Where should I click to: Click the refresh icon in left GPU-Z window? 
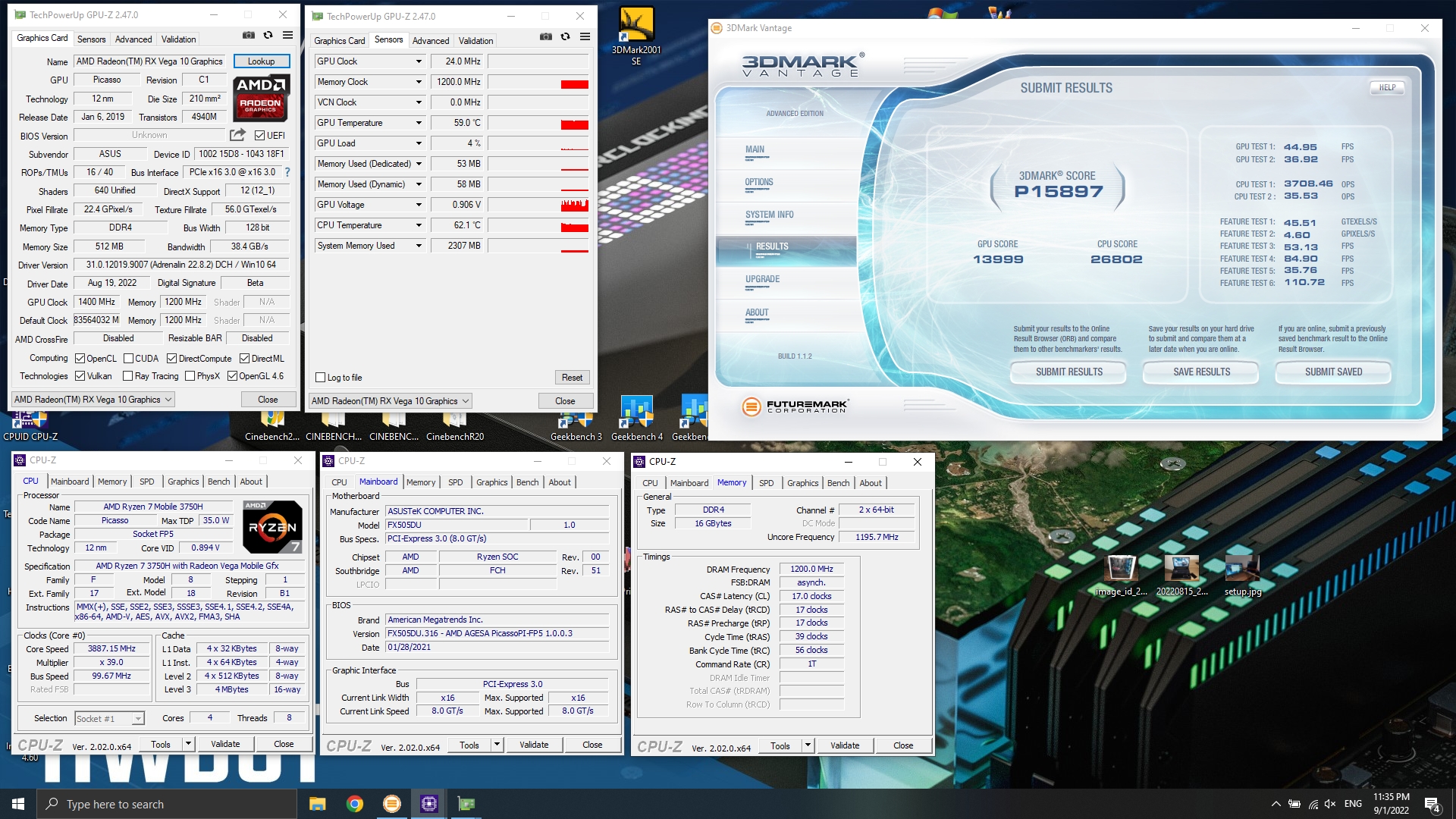268,36
